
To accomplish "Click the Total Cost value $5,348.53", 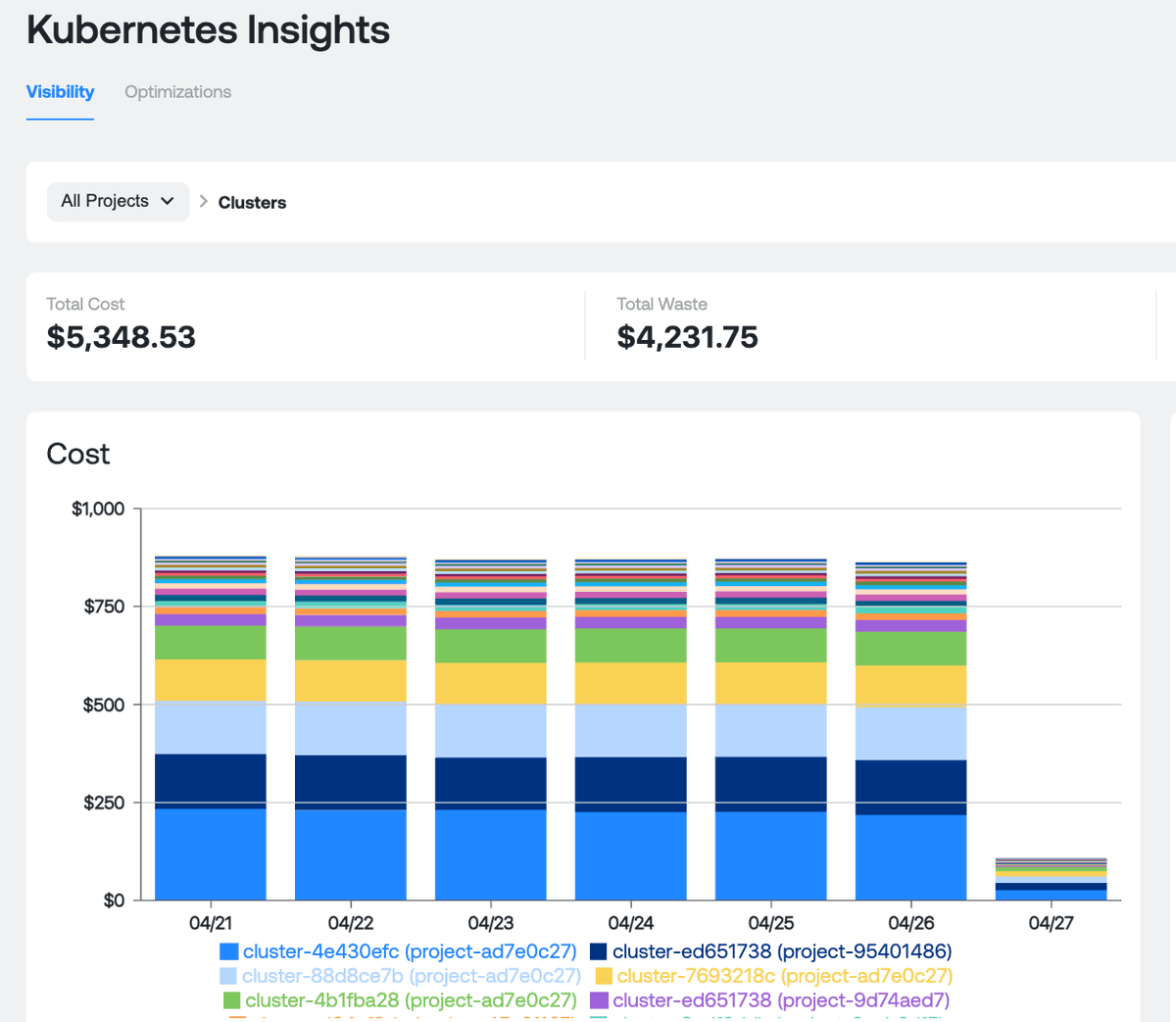I will tap(122, 337).
